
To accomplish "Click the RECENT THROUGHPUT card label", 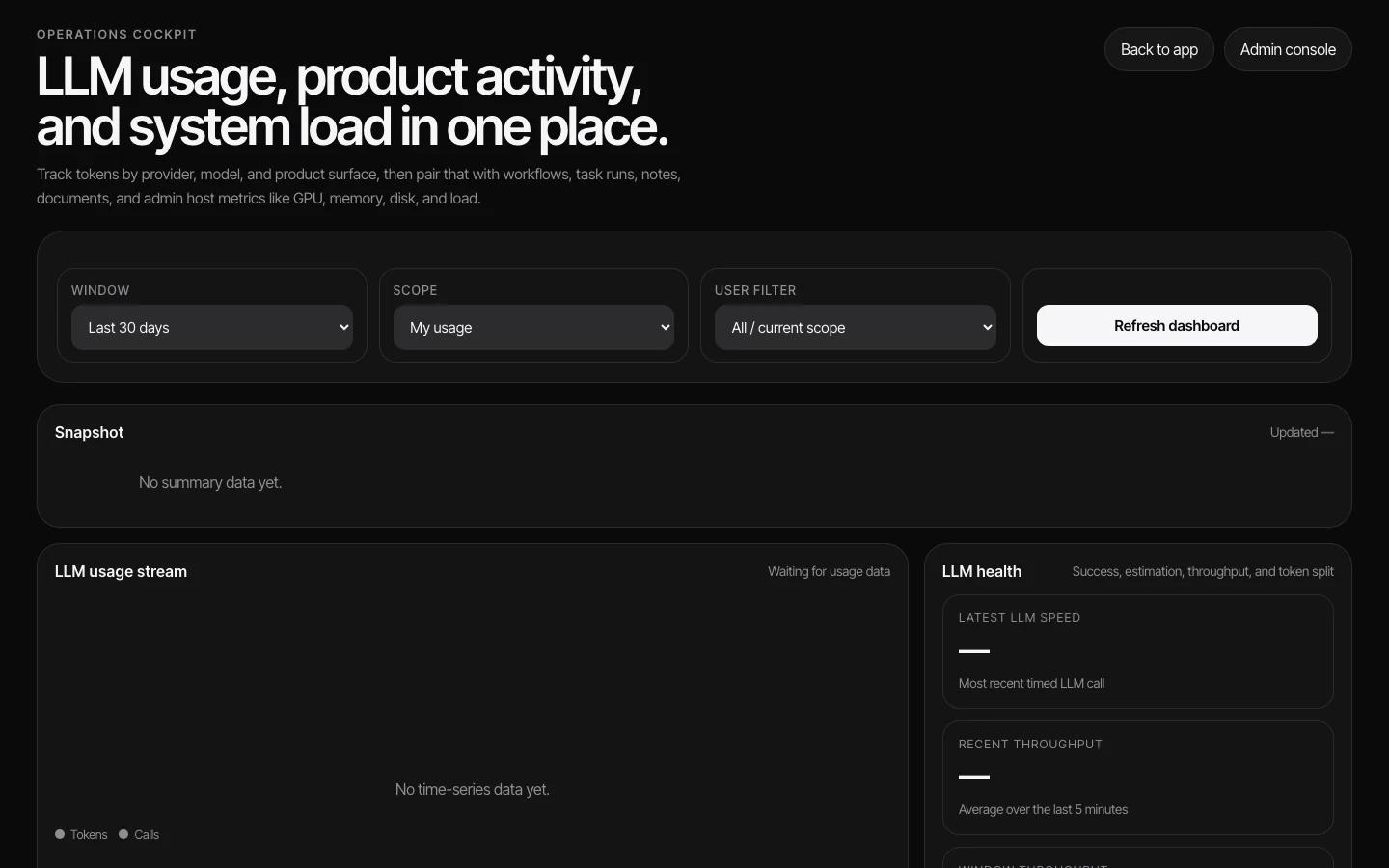I will click(1030, 745).
